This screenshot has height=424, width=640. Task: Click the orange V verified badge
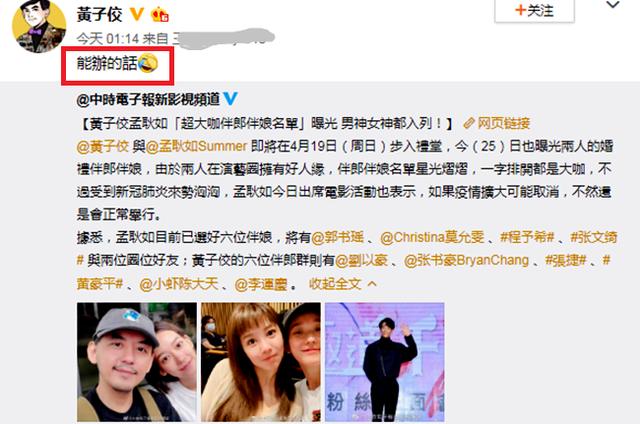tap(136, 15)
